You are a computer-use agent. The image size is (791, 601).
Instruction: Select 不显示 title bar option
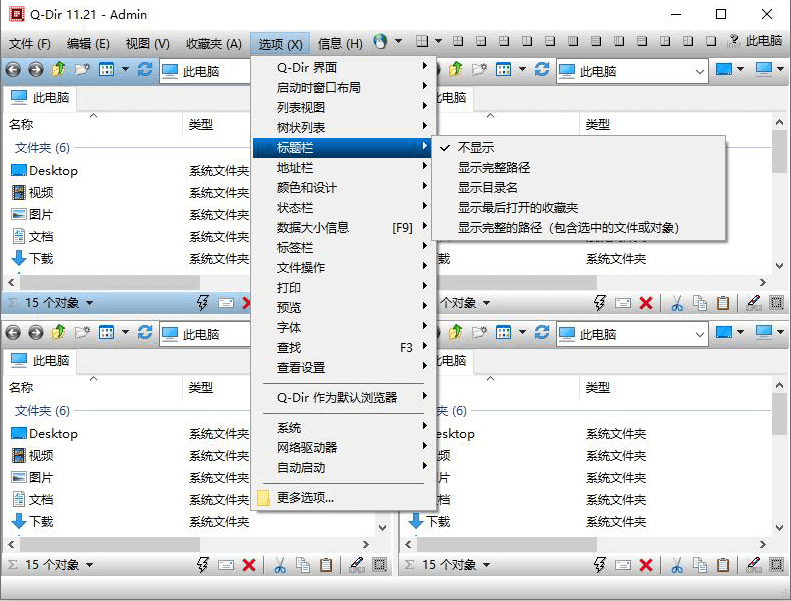(x=476, y=148)
